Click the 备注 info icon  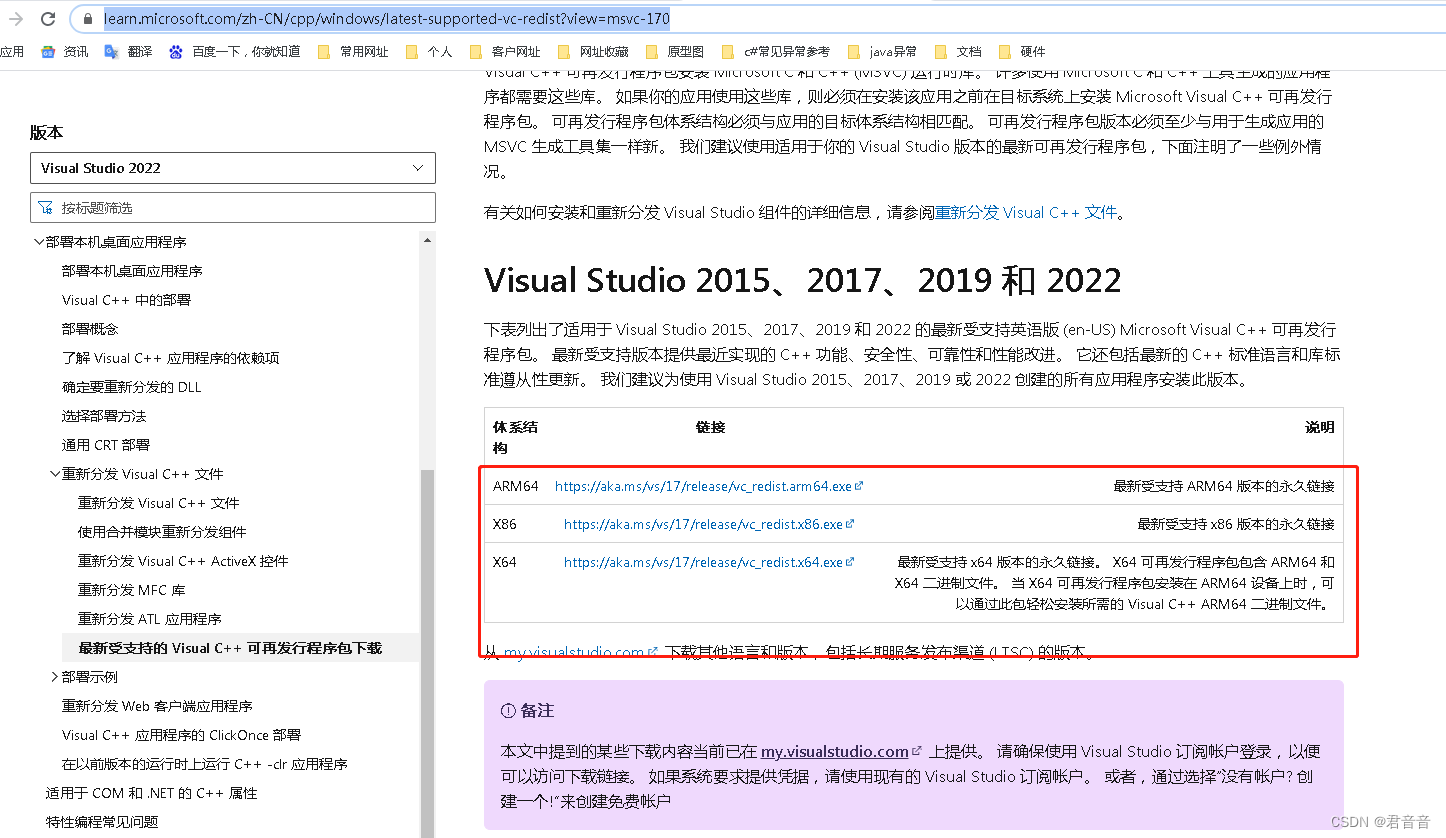point(508,711)
